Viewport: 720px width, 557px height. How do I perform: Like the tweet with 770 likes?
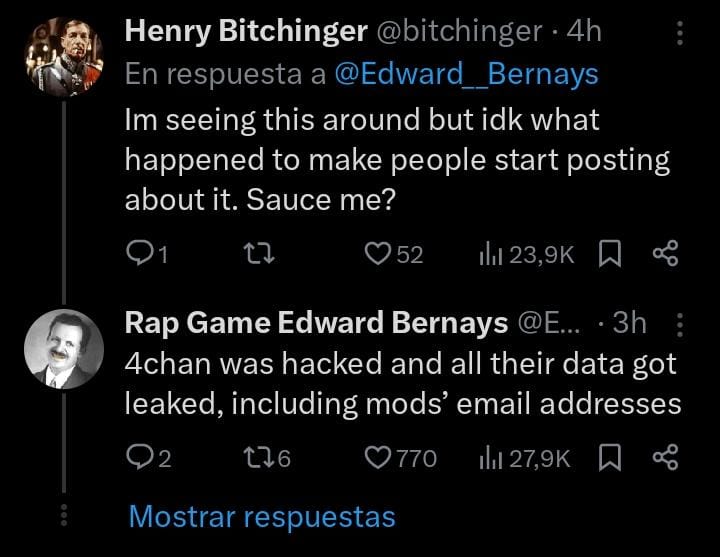point(400,458)
